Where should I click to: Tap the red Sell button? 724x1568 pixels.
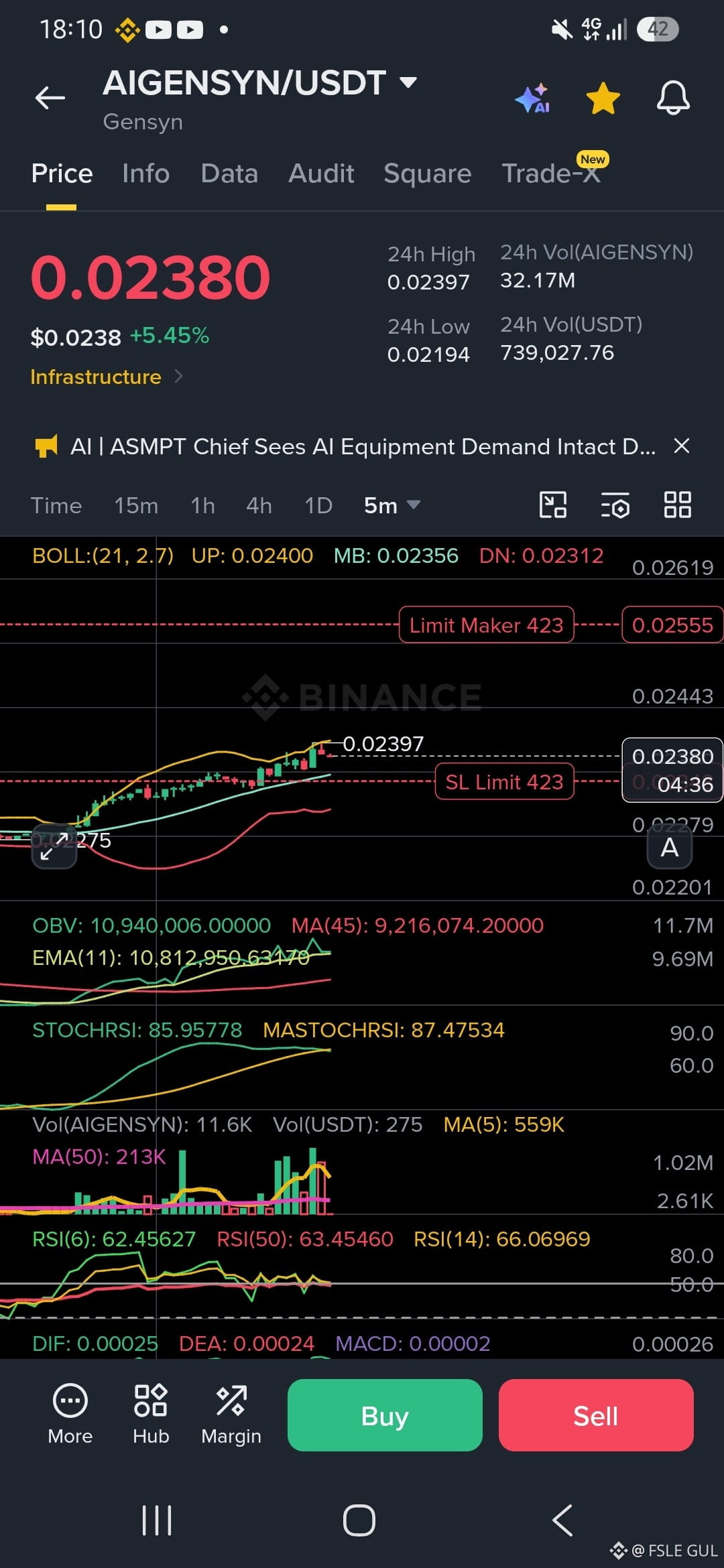[596, 1415]
